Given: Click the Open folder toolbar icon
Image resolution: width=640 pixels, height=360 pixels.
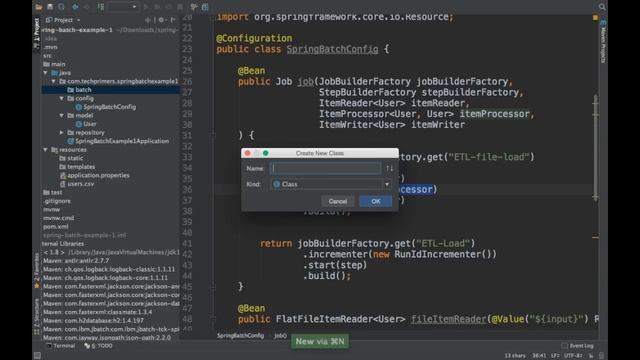Looking at the screenshot, I should (x=39, y=7).
